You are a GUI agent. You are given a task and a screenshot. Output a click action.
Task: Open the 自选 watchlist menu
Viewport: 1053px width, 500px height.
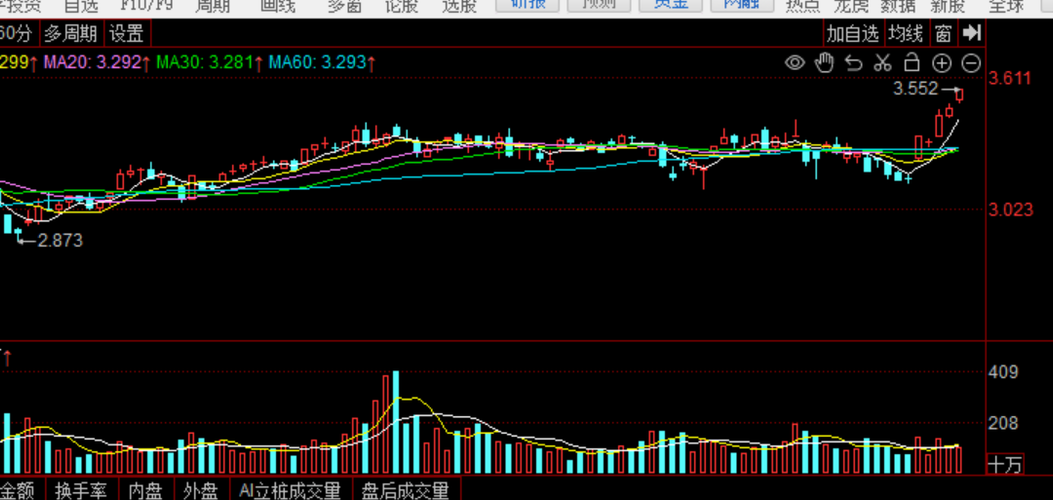[81, 6]
